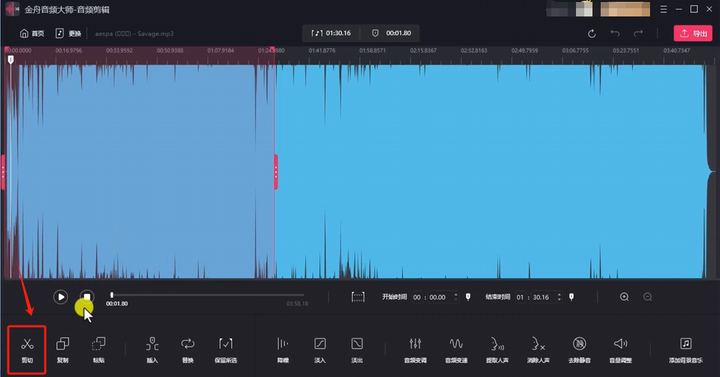Screen dimensions: 720x377
Task: Click the red Export (导出) button
Action: coord(693,34)
